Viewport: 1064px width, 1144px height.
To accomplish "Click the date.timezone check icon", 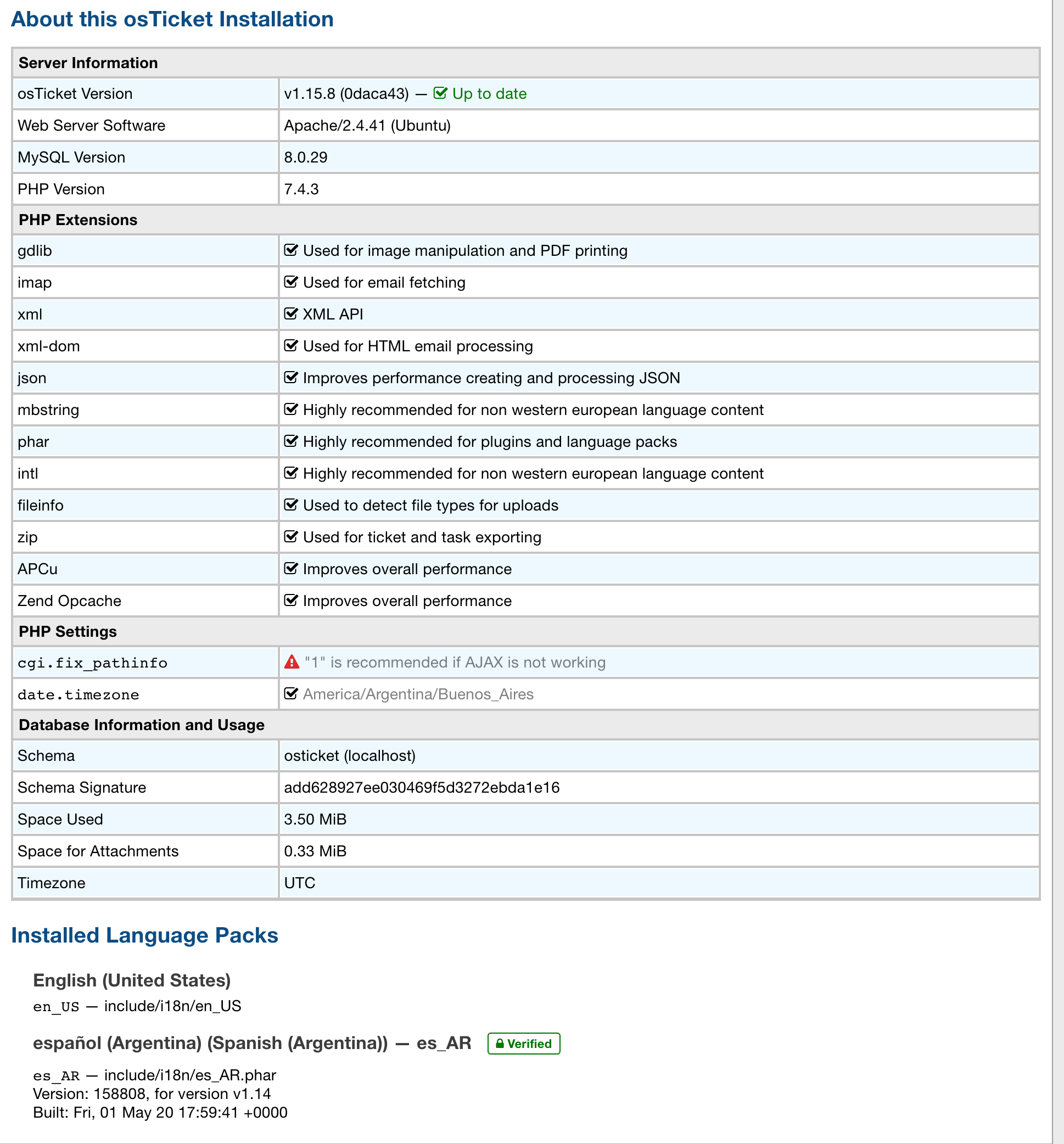I will click(291, 693).
